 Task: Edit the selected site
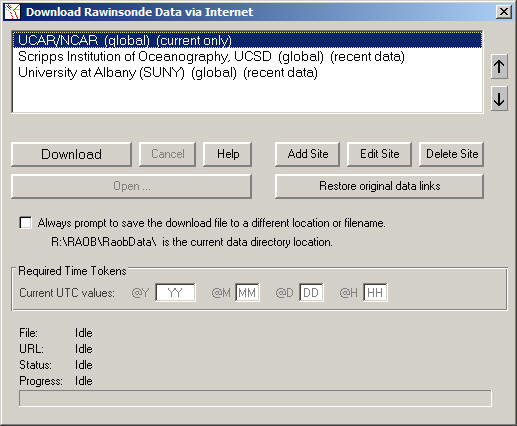(379, 154)
